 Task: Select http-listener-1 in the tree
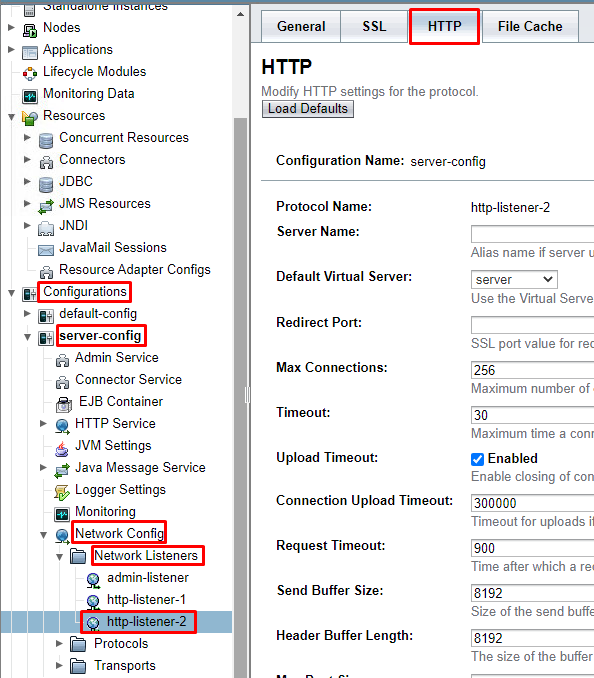[x=146, y=599]
